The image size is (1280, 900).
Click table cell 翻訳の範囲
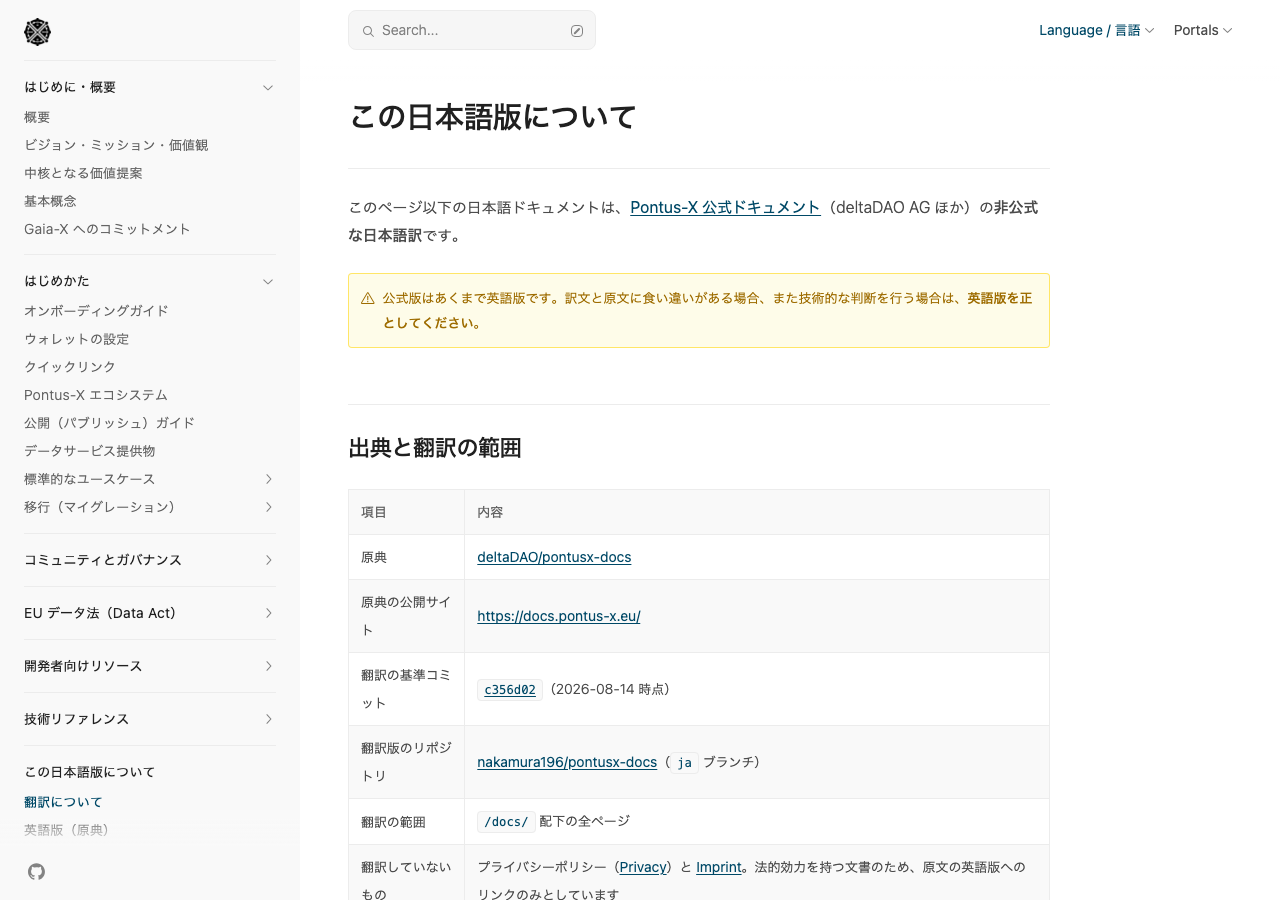click(406, 822)
